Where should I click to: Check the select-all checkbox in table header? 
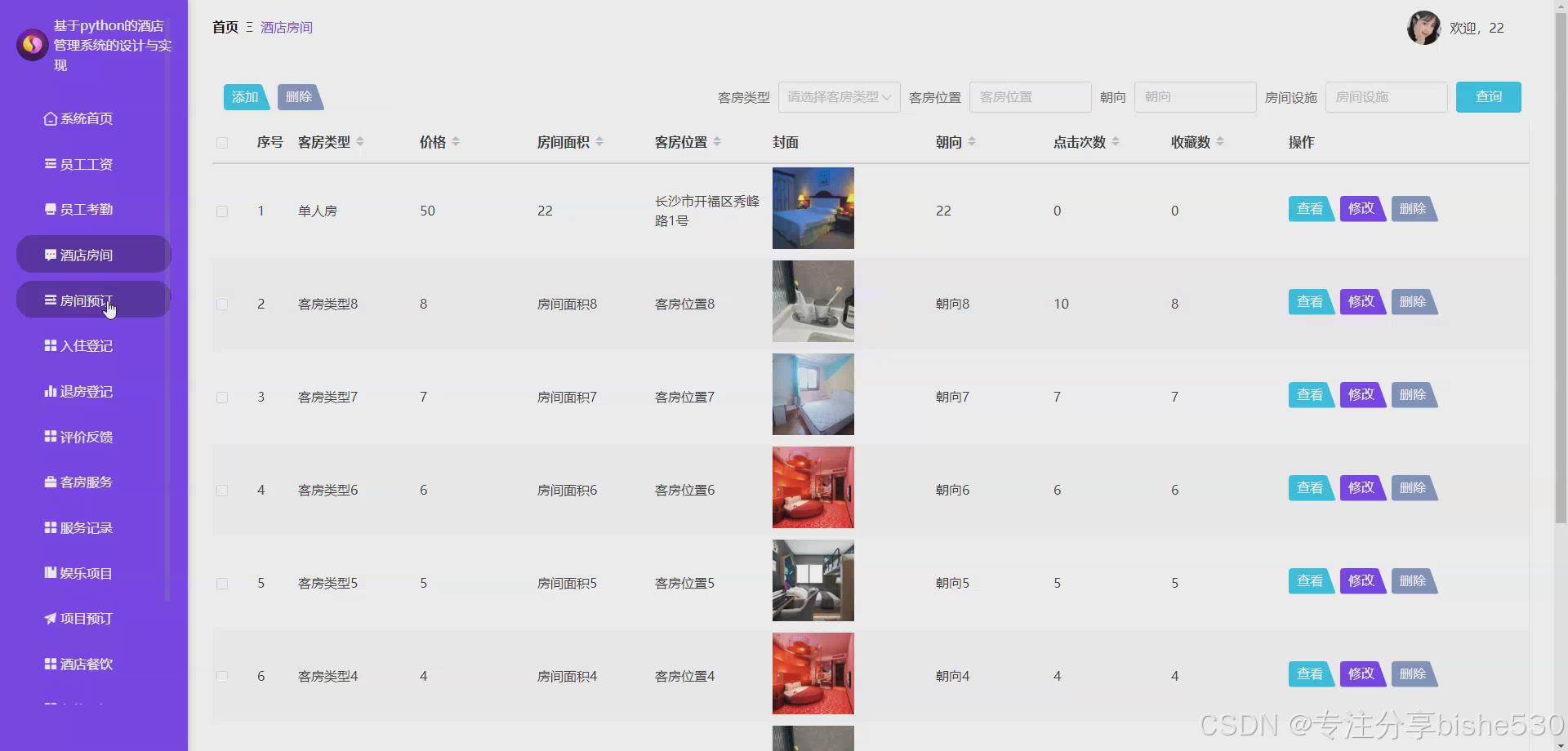coord(222,143)
